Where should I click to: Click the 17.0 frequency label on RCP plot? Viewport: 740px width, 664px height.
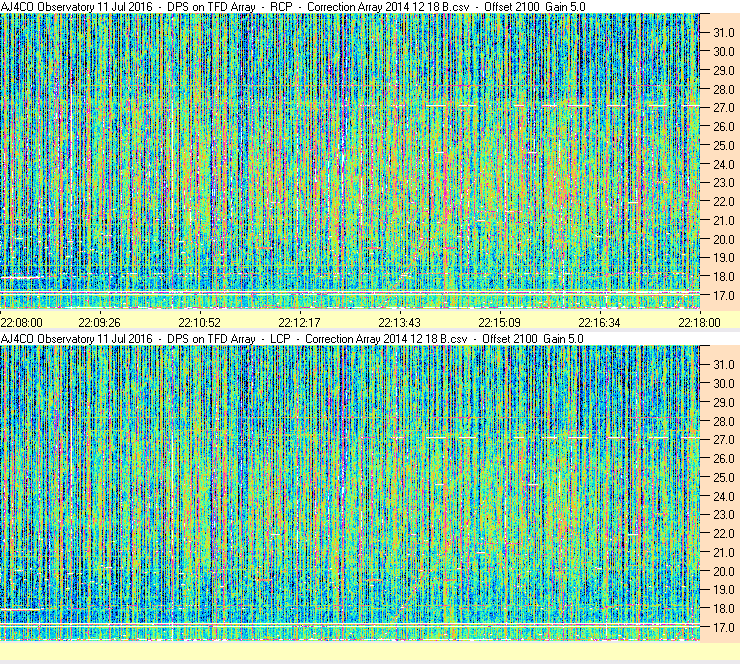tap(724, 295)
